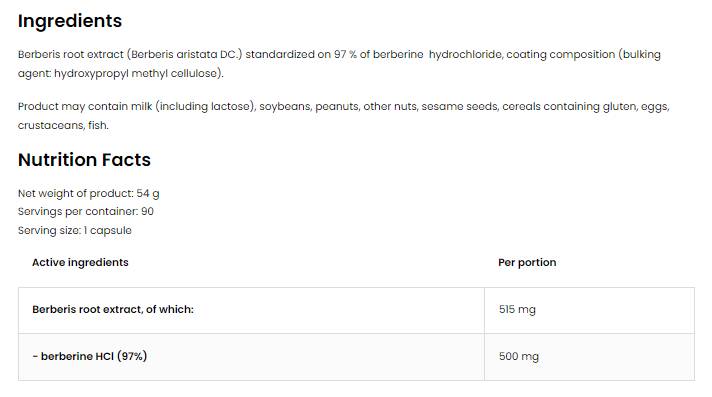Select the Berberis root extract ingredients paragraph

[x=339, y=64]
